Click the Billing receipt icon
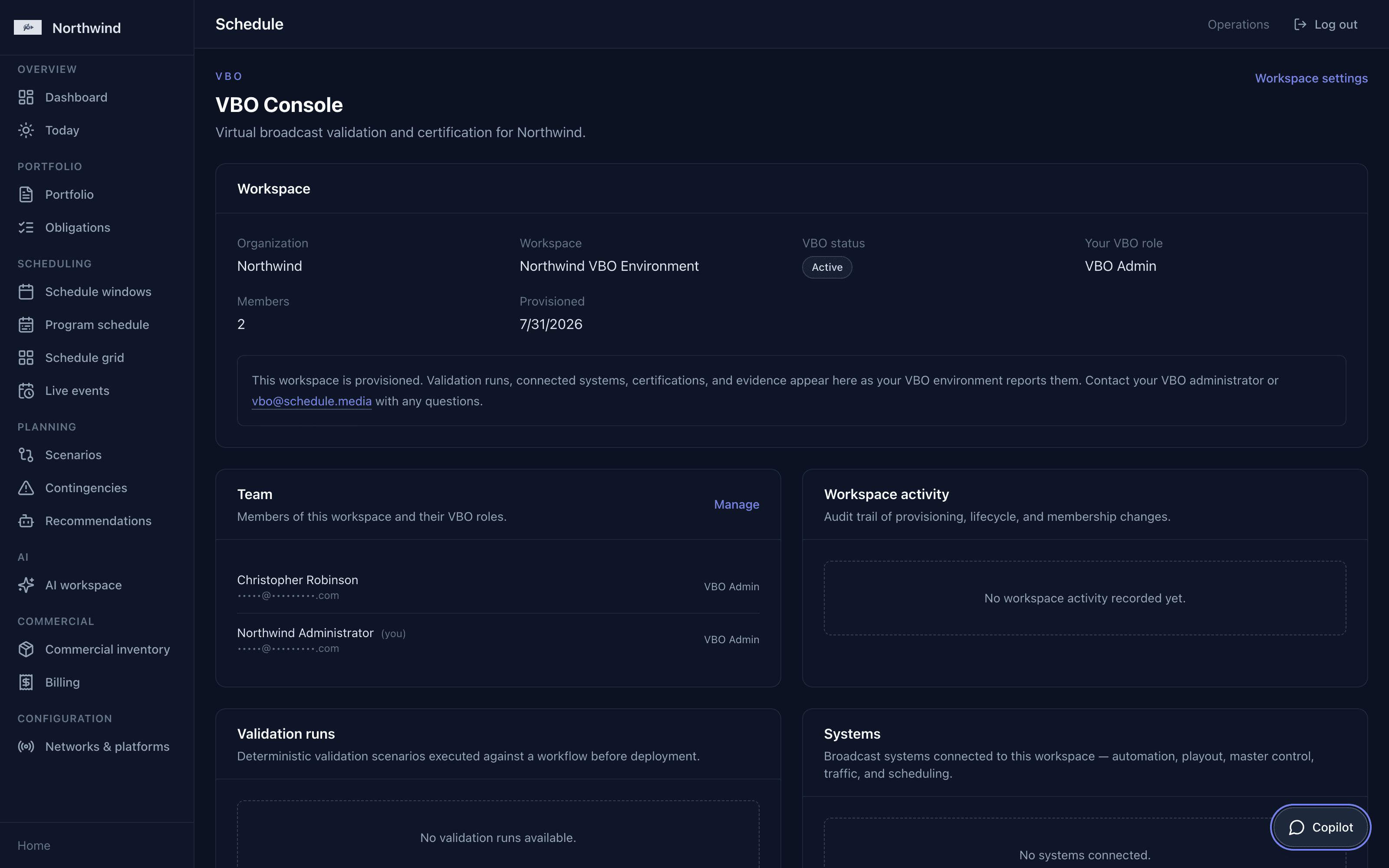 [x=26, y=682]
